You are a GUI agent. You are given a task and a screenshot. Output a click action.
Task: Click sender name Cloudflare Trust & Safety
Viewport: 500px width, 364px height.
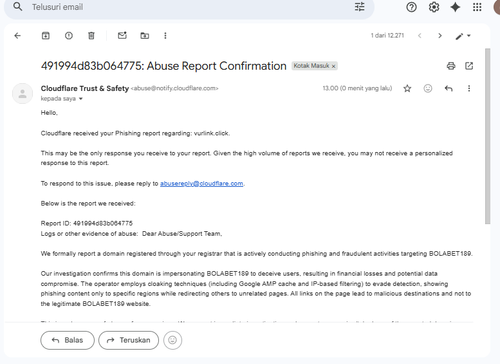pyautogui.click(x=85, y=88)
